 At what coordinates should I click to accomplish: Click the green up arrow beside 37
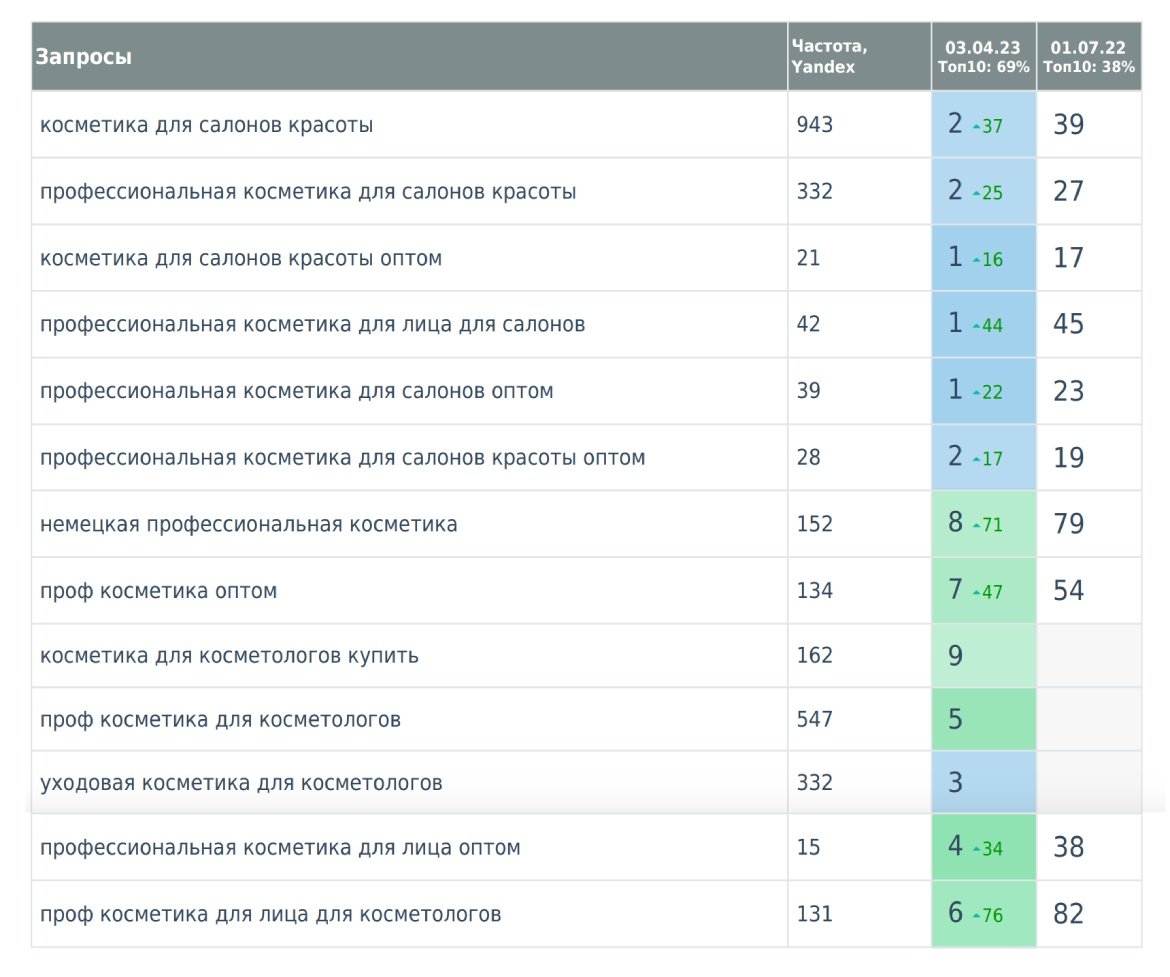tap(976, 127)
